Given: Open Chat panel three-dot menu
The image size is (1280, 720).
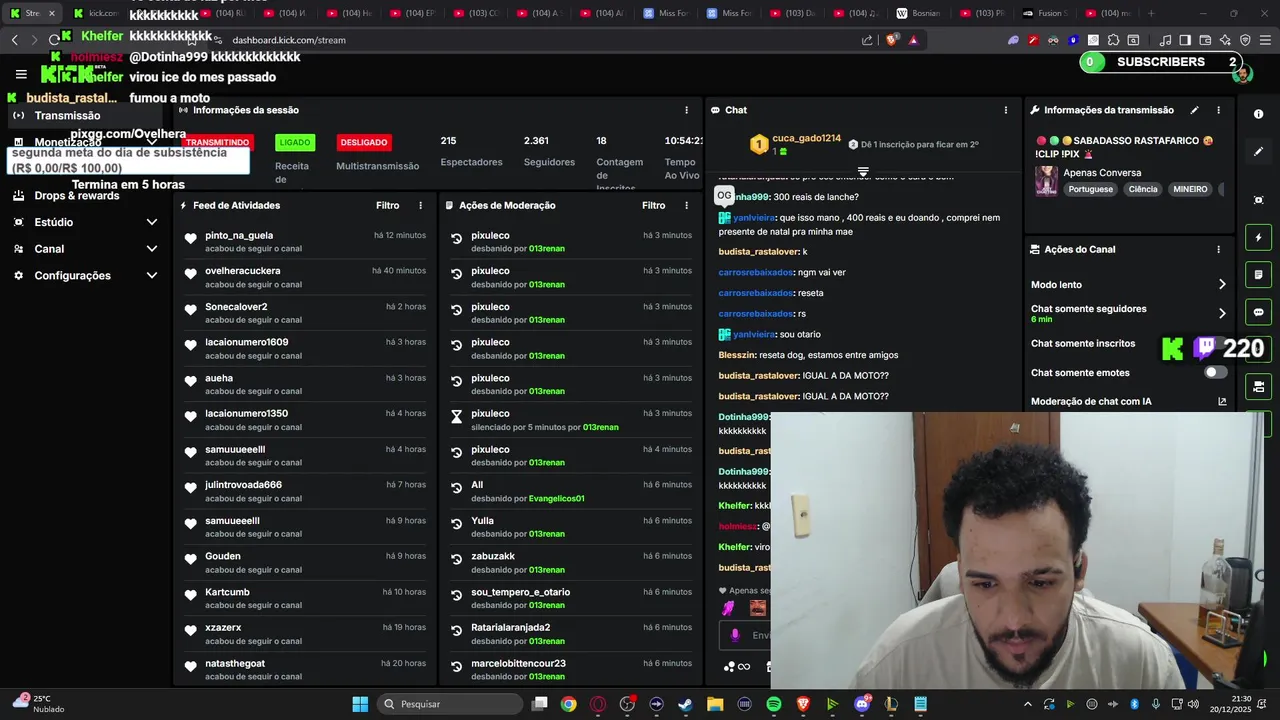Looking at the screenshot, I should [1006, 110].
